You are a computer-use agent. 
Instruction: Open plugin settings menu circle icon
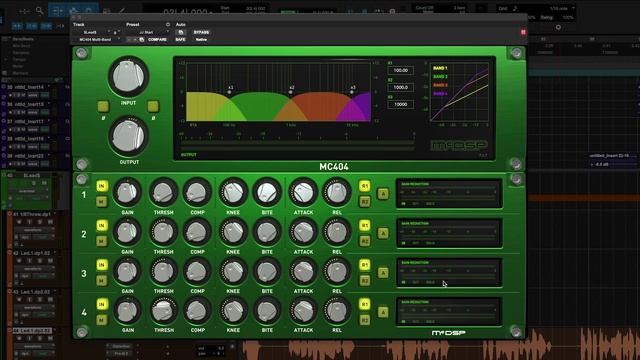pyautogui.click(x=168, y=24)
